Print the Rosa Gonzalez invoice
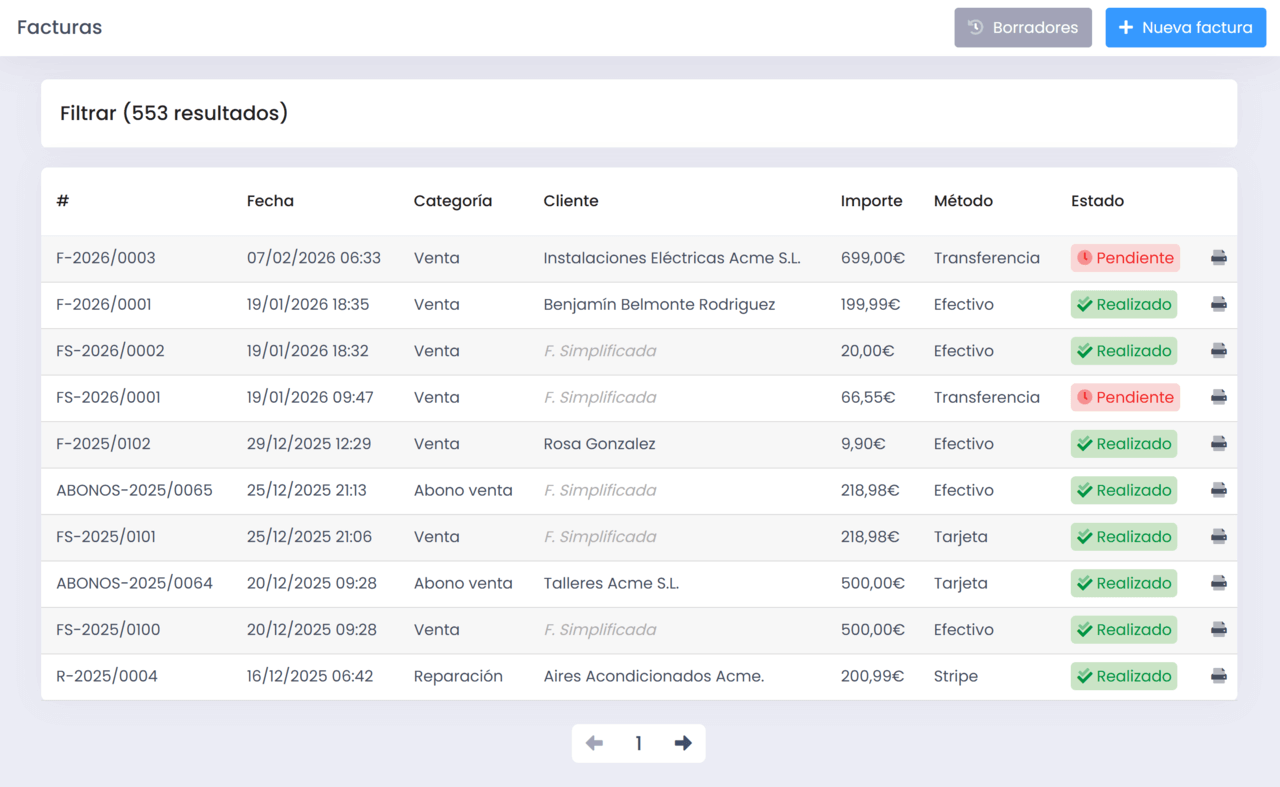 click(x=1218, y=444)
